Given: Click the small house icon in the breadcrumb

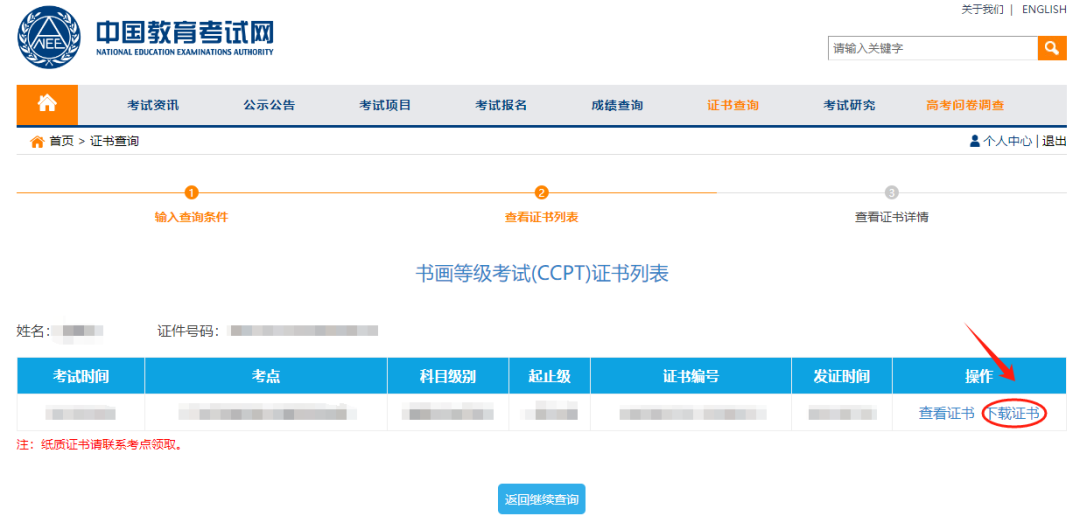Looking at the screenshot, I should 37,142.
